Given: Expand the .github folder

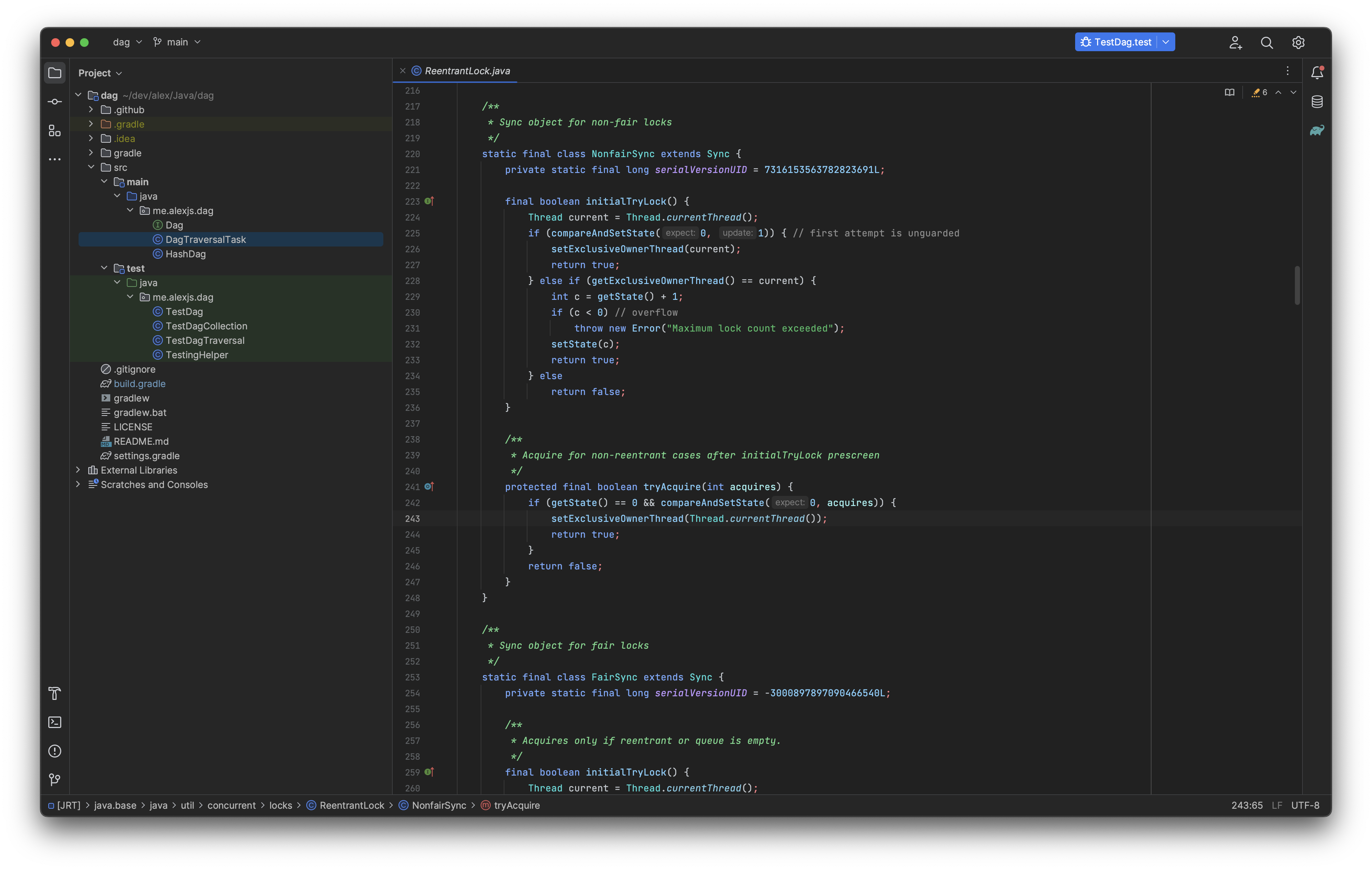Looking at the screenshot, I should coord(91,110).
